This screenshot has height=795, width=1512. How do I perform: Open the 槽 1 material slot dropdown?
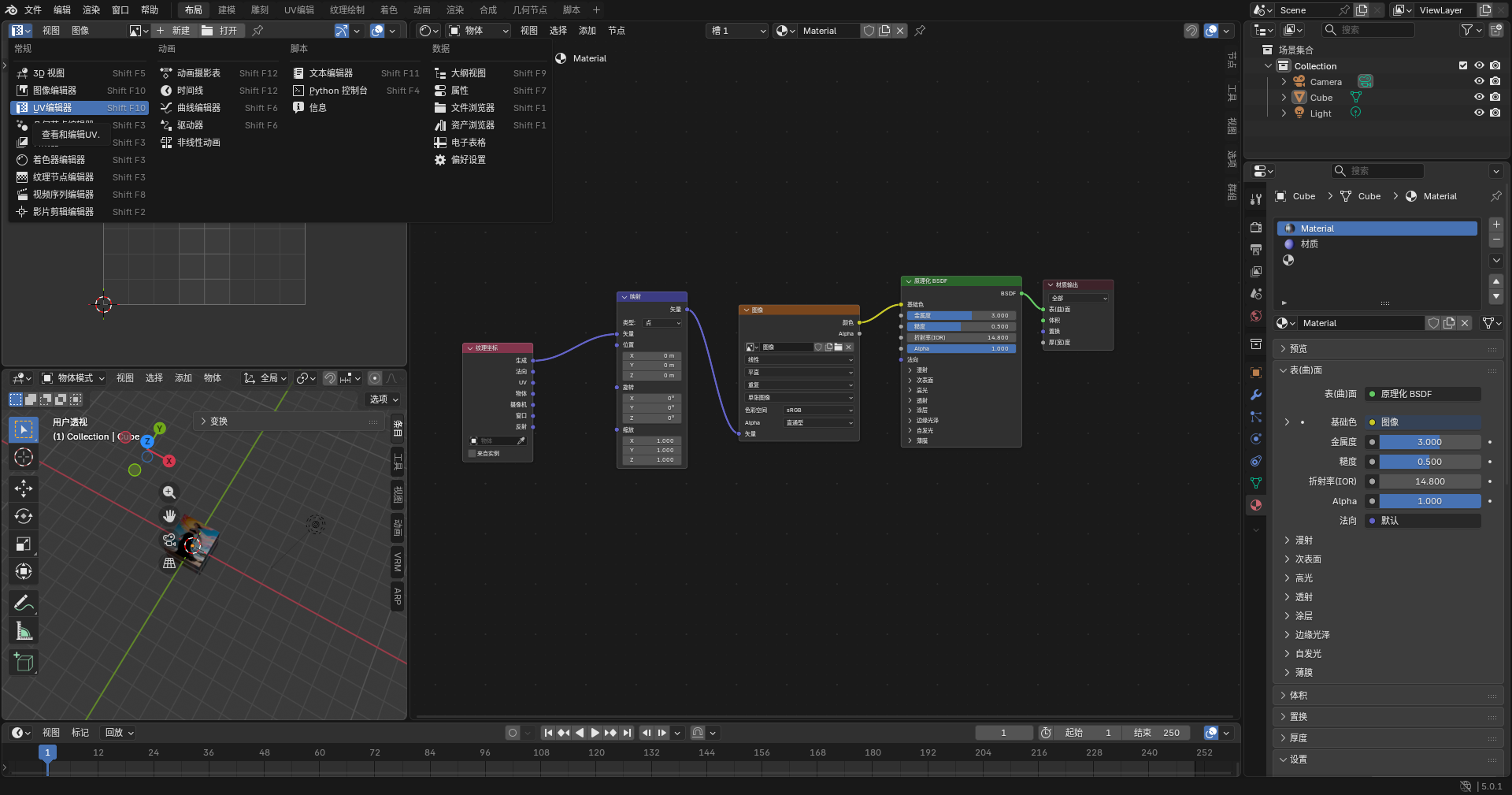[x=737, y=31]
